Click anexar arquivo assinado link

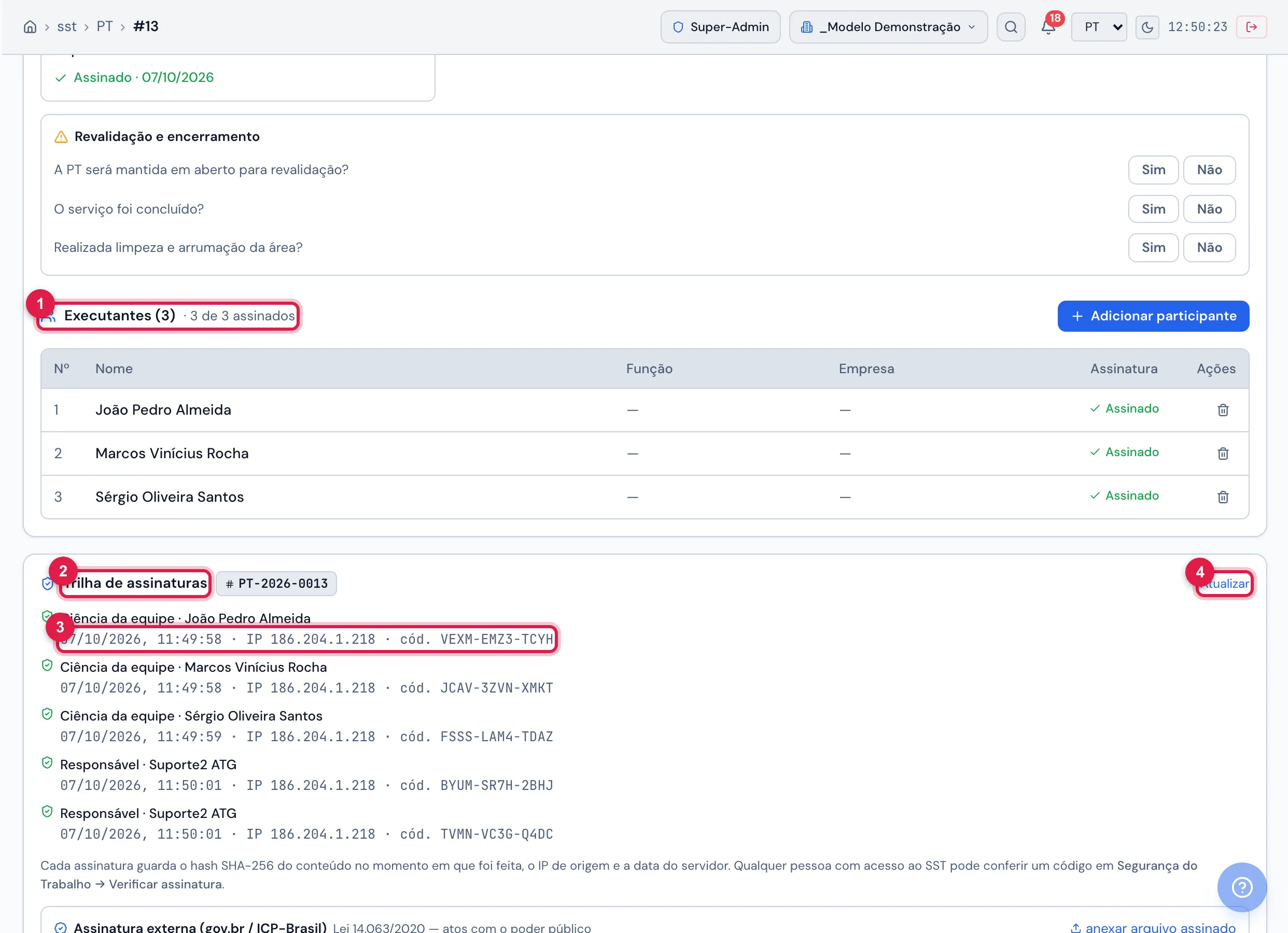tap(1152, 927)
